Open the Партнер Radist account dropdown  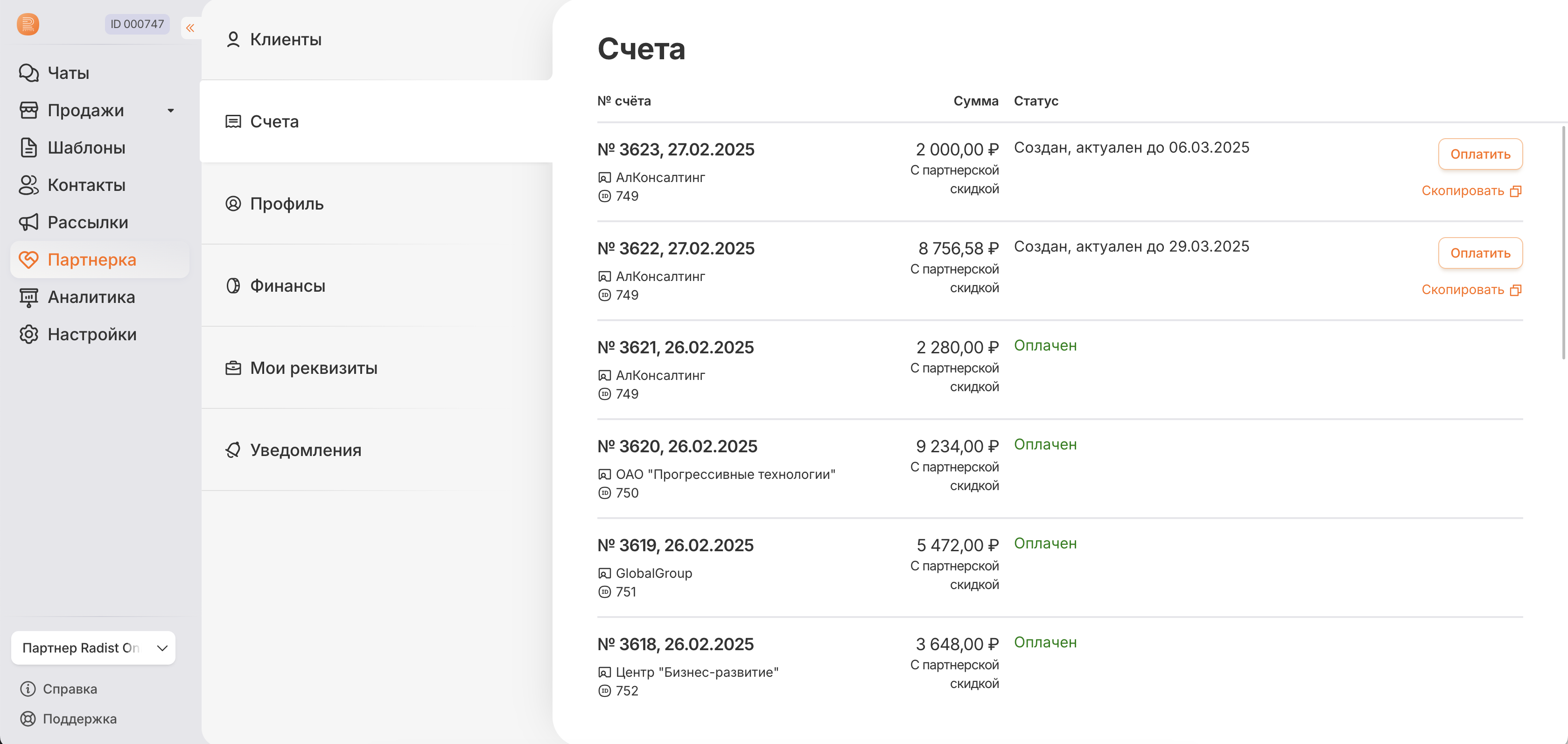(x=93, y=648)
